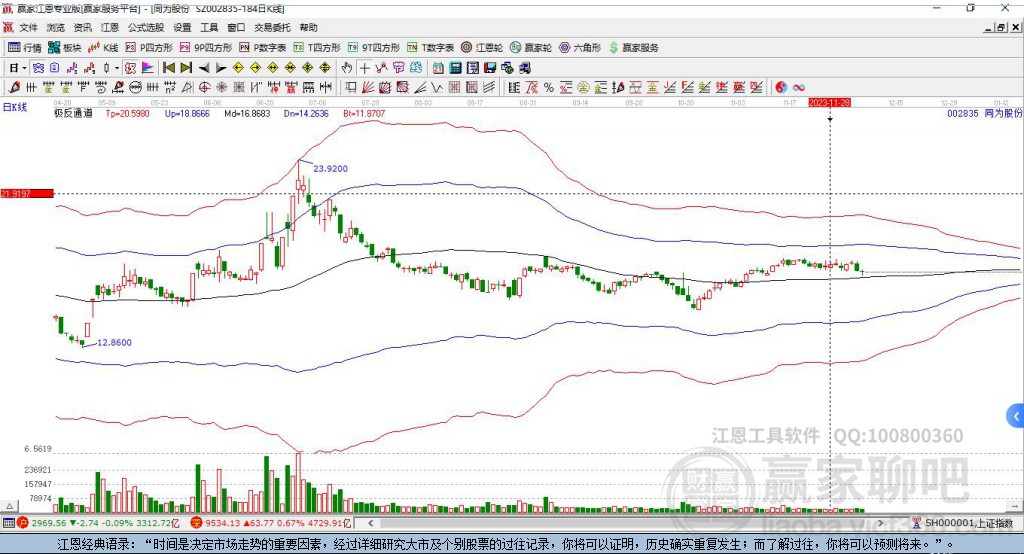Click the 沪 index 2969.56 status entry
1024x554 pixels.
coord(99,523)
